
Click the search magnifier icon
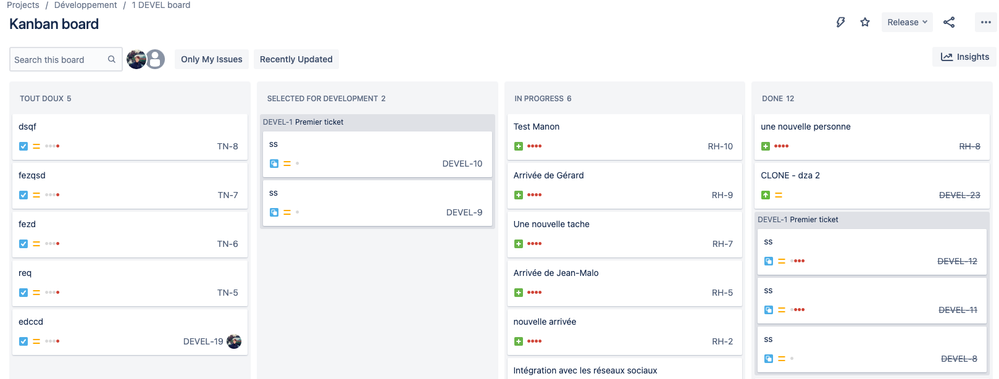point(111,59)
